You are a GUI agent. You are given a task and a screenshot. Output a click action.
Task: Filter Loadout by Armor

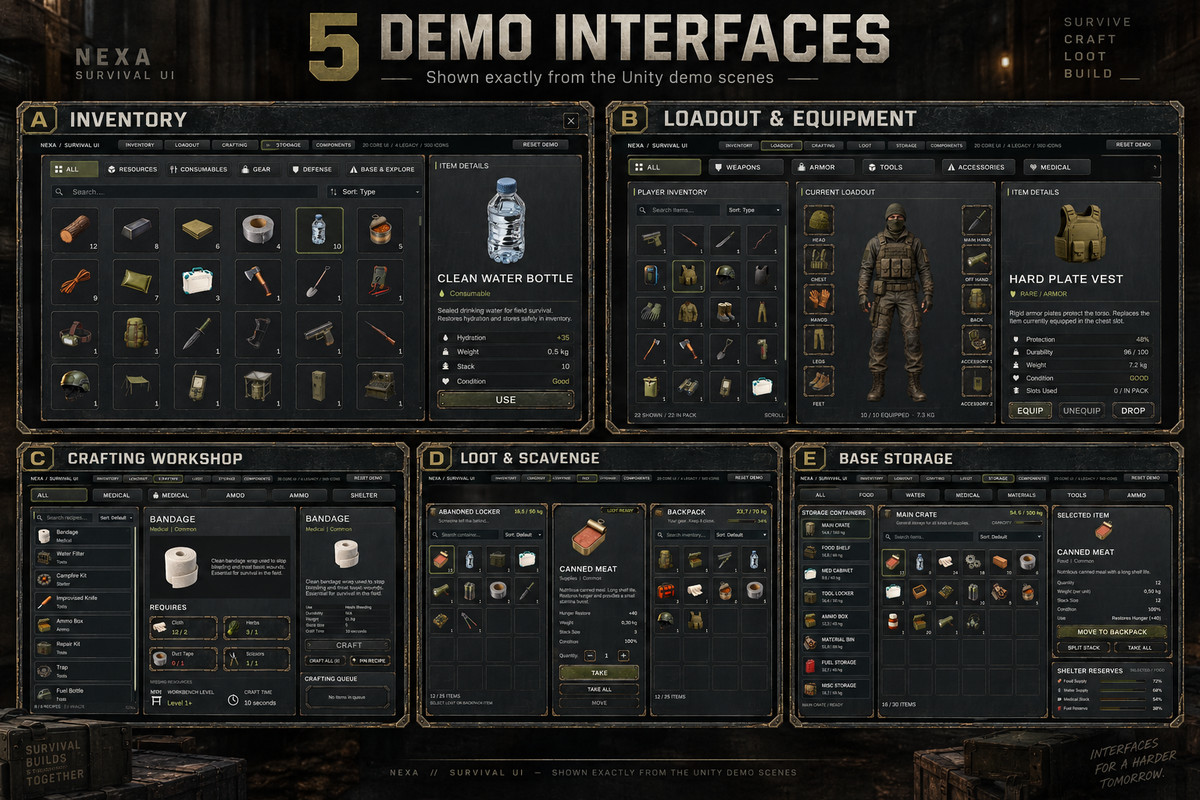[x=824, y=167]
